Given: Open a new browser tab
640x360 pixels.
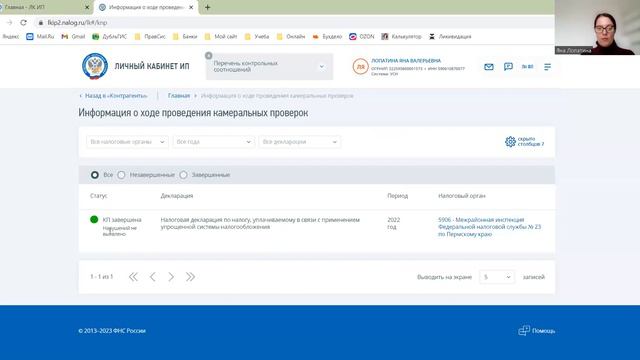Looking at the screenshot, I should pos(207,7).
